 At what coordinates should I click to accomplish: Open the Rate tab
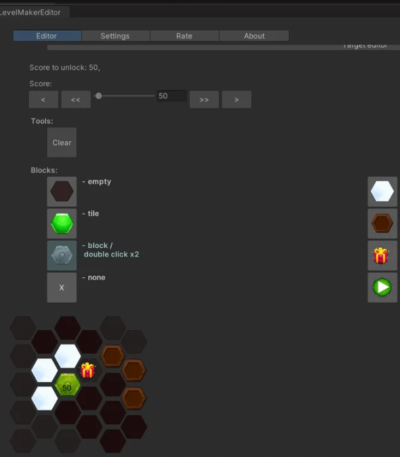[x=184, y=36]
